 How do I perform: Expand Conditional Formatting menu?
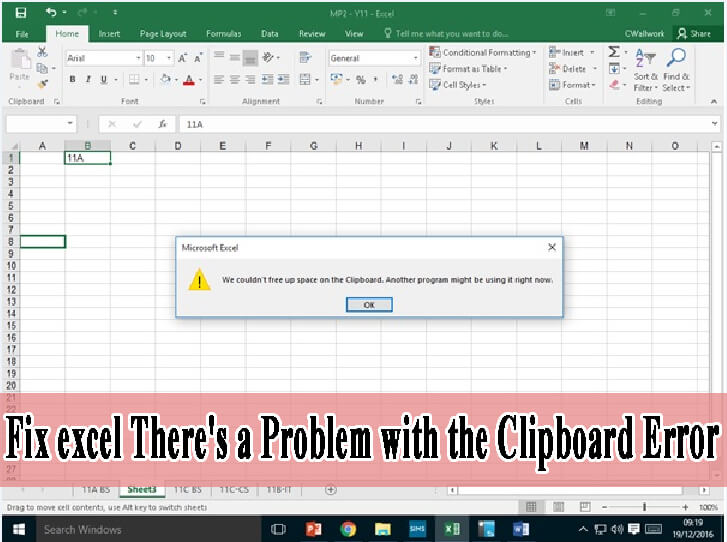pyautogui.click(x=483, y=52)
